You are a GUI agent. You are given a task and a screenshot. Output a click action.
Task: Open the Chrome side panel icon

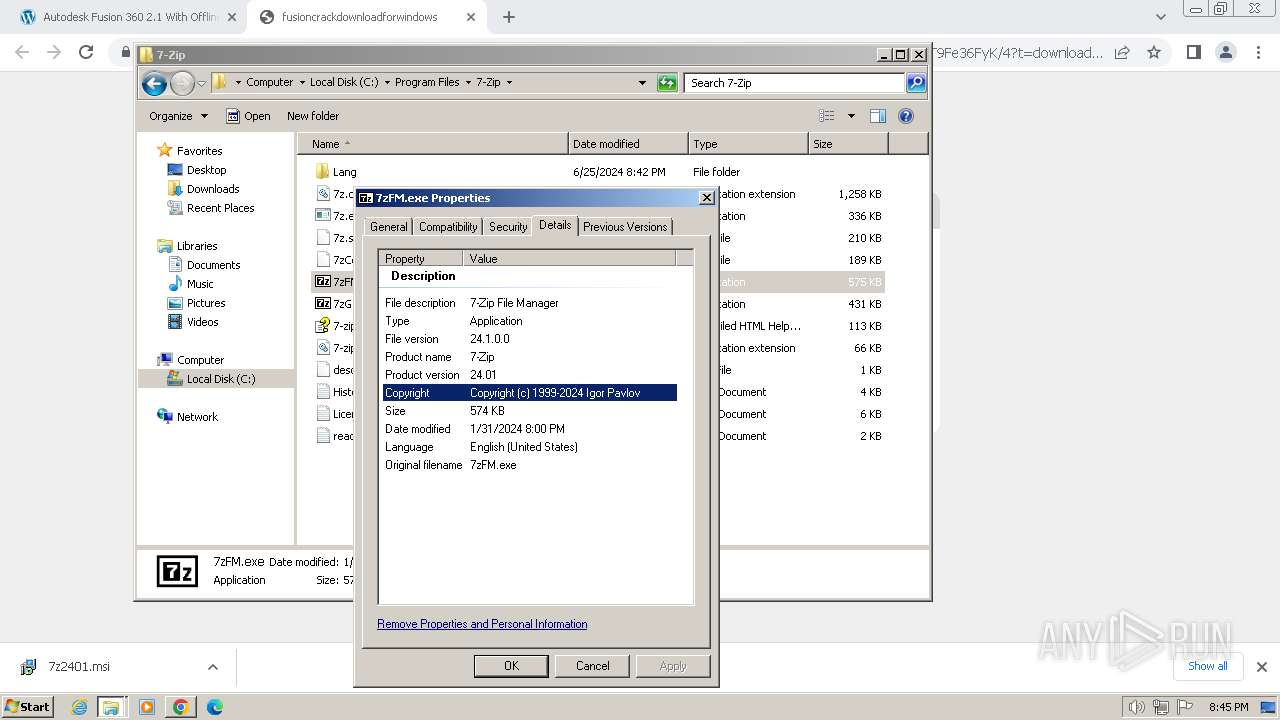[x=1193, y=52]
